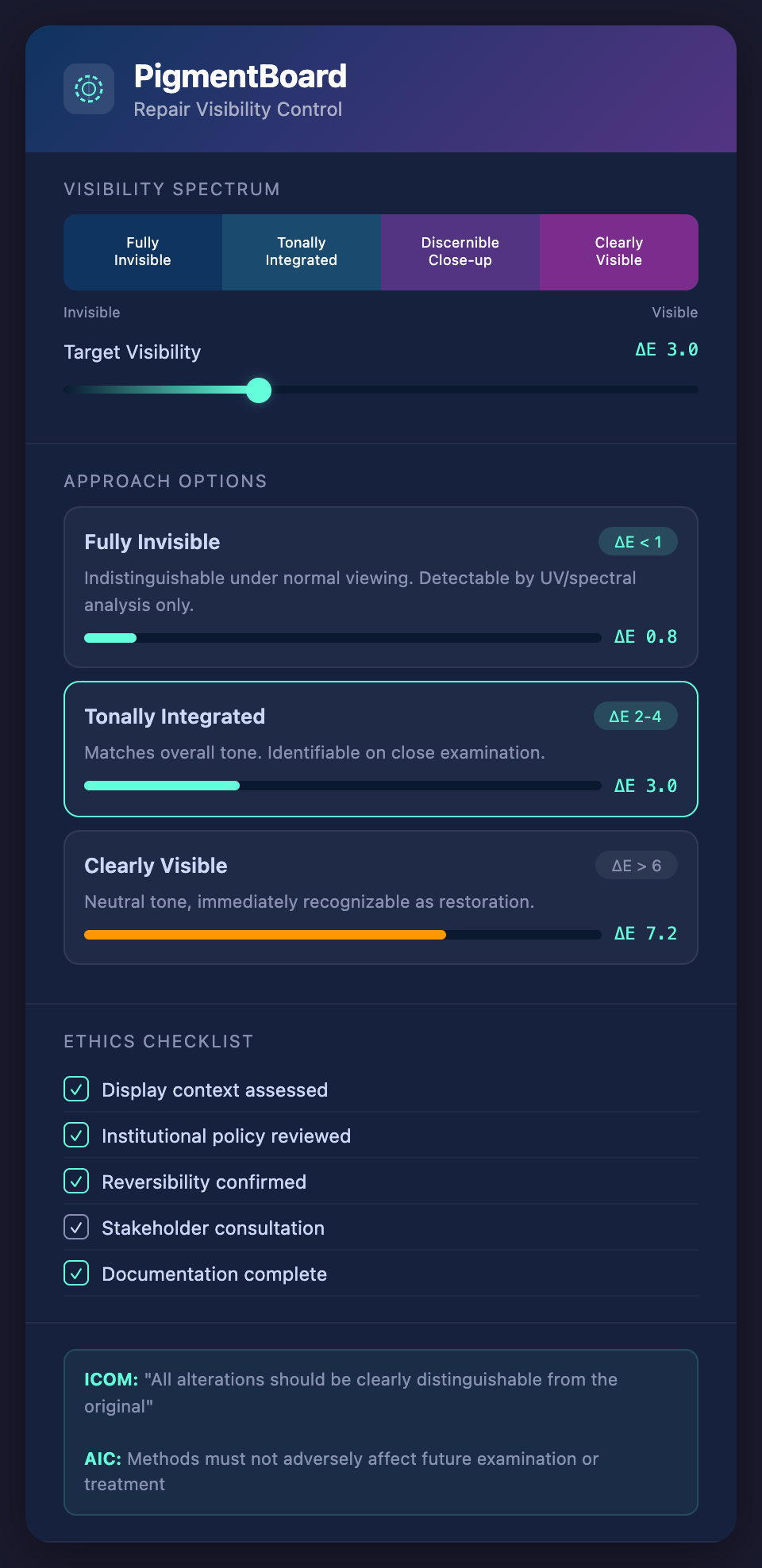Screen dimensions: 762x1568
Task: Click the PigmentBoard logo icon
Action: tap(89, 89)
